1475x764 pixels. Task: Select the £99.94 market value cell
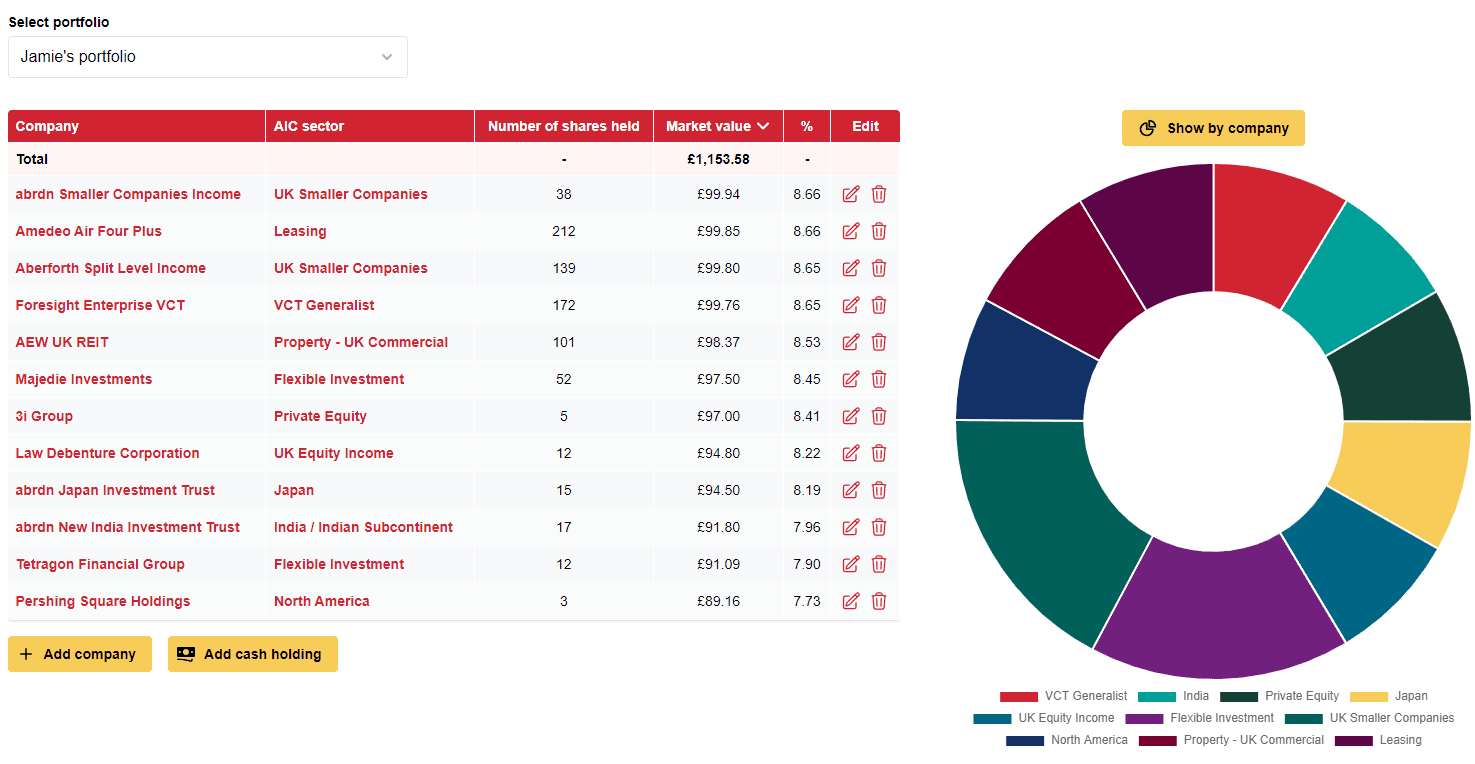(x=718, y=194)
